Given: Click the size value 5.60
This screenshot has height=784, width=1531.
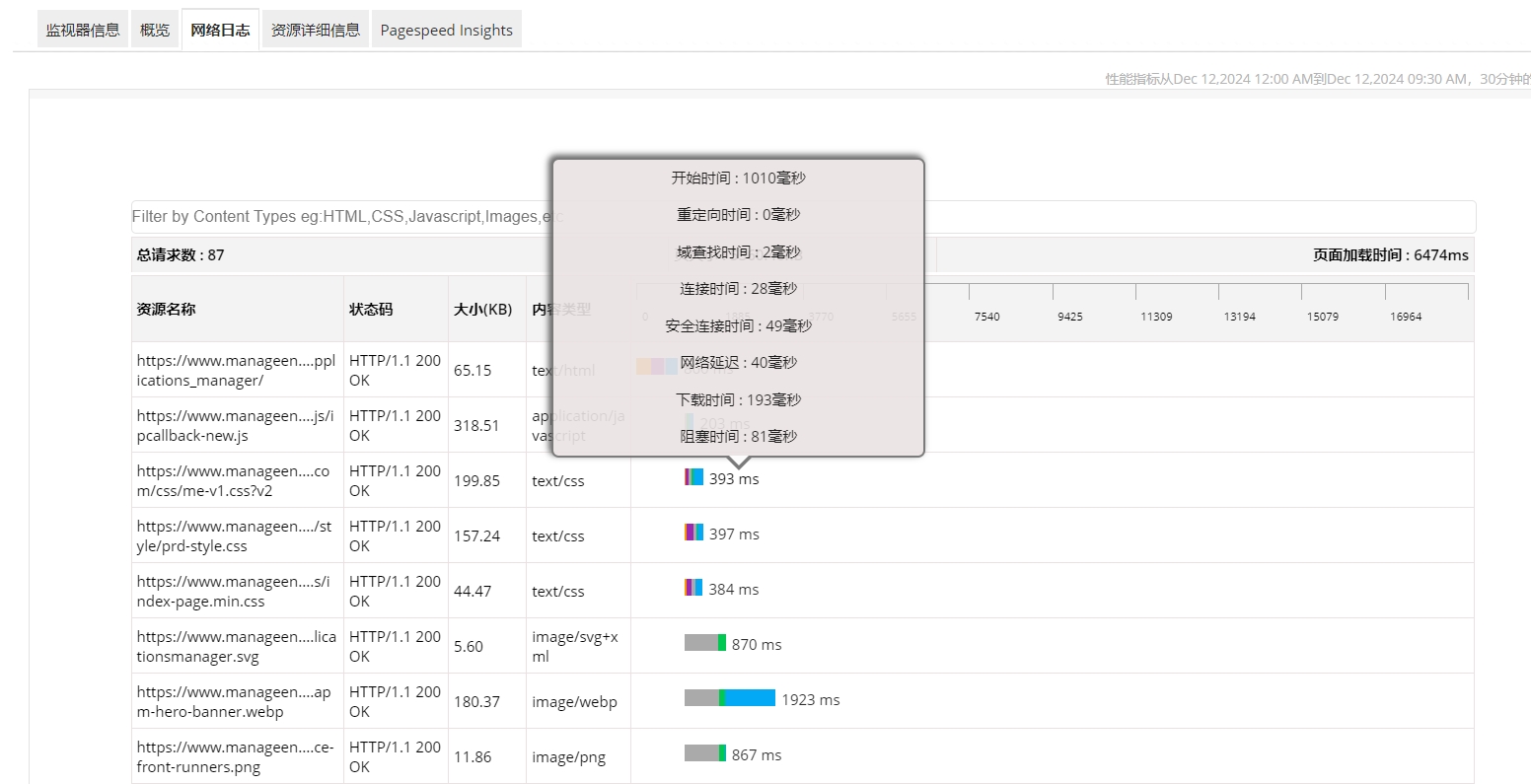Looking at the screenshot, I should (x=469, y=646).
